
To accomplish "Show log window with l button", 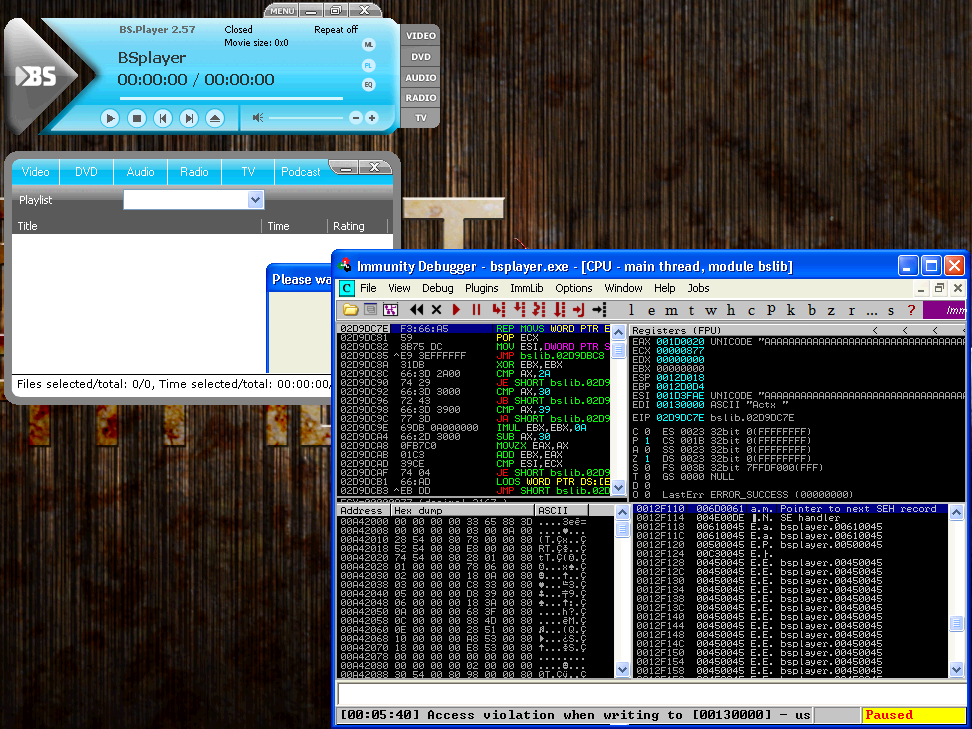I will click(x=631, y=310).
